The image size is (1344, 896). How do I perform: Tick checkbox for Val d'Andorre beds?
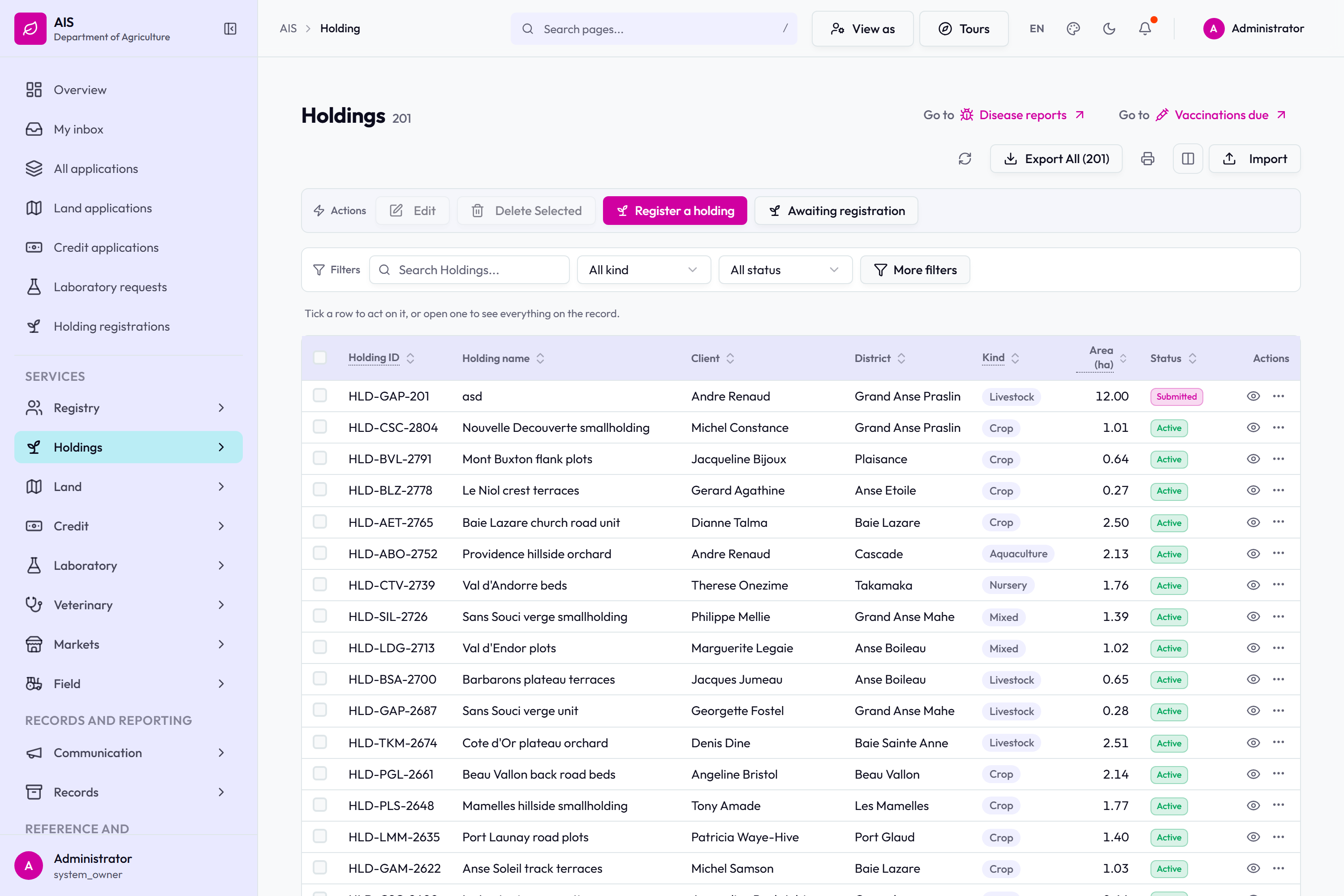click(320, 585)
